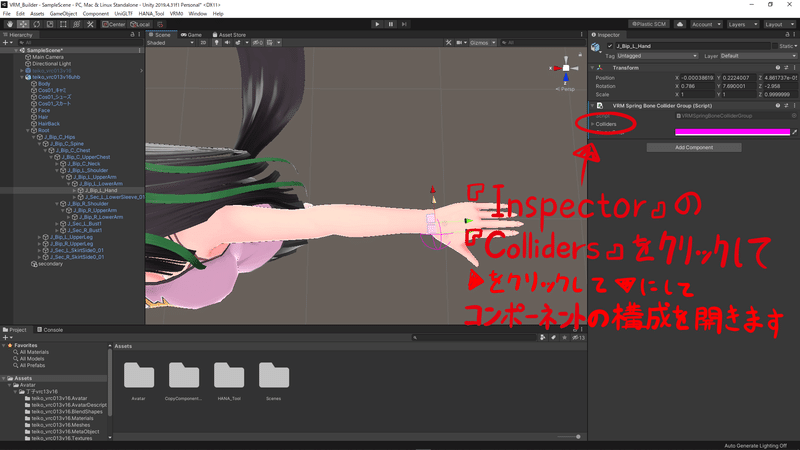
Task: Toggle the GameObject active checkbox
Action: click(x=610, y=46)
